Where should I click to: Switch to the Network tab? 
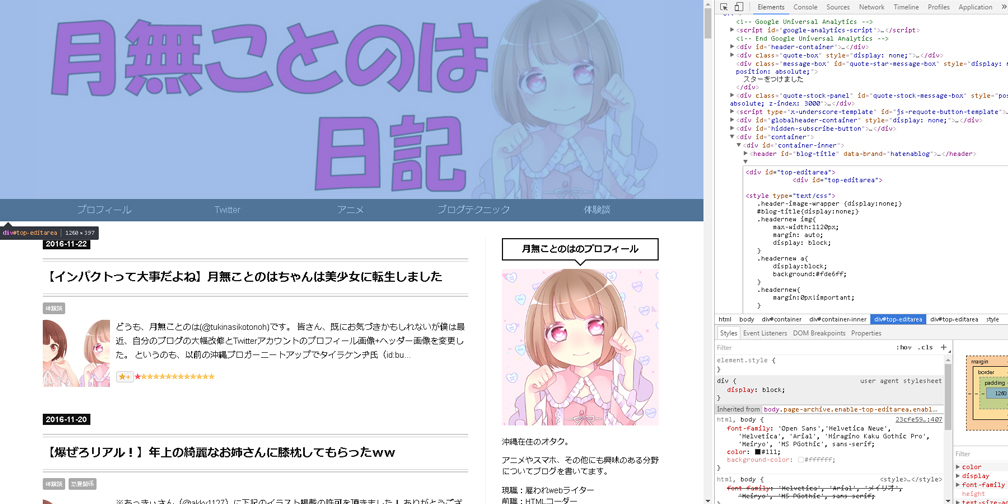pyautogui.click(x=871, y=7)
